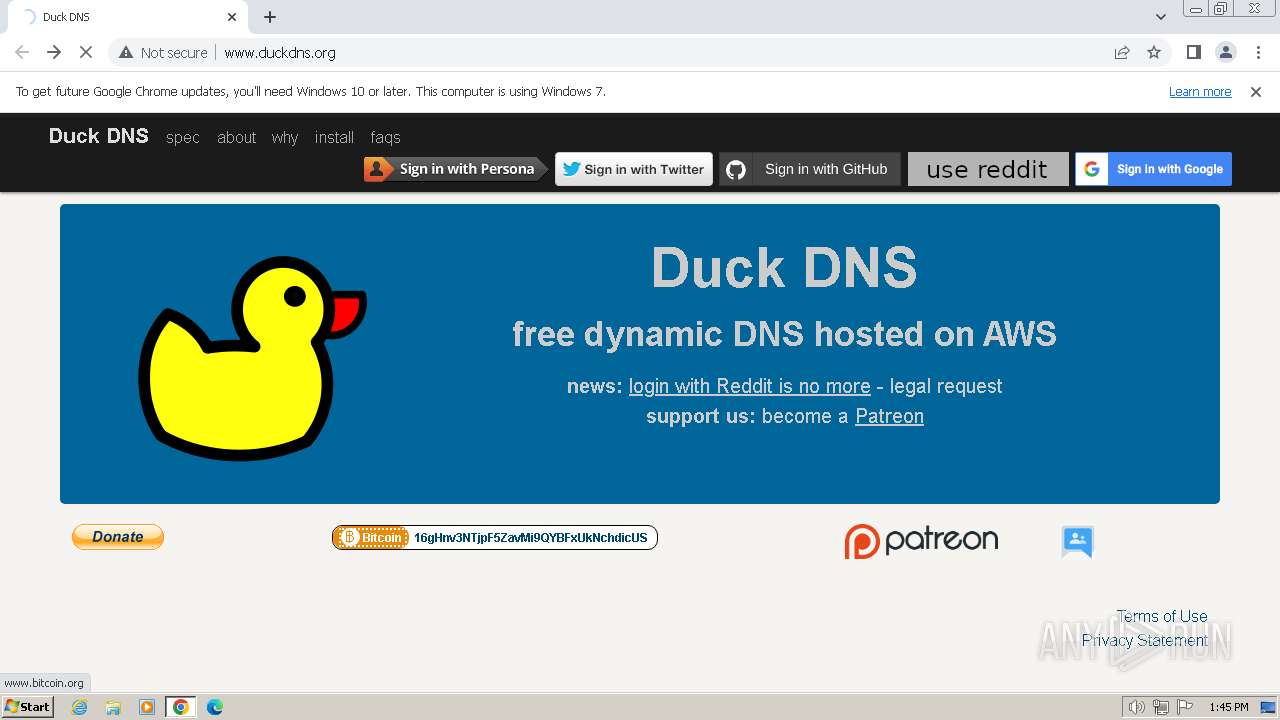Open the install page in navbar
This screenshot has width=1280, height=720.
(x=334, y=137)
